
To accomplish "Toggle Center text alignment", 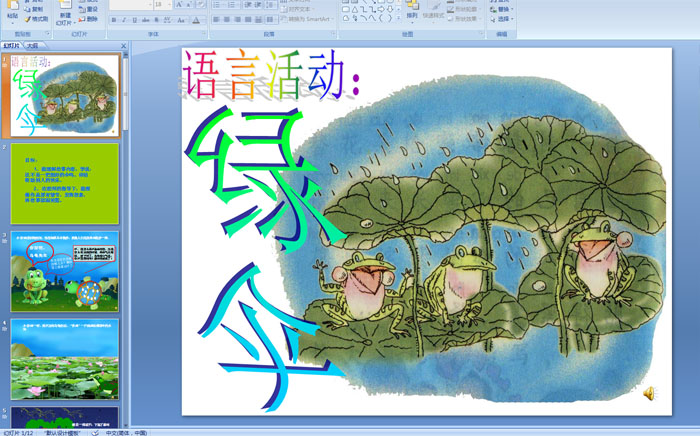I will click(x=227, y=20).
